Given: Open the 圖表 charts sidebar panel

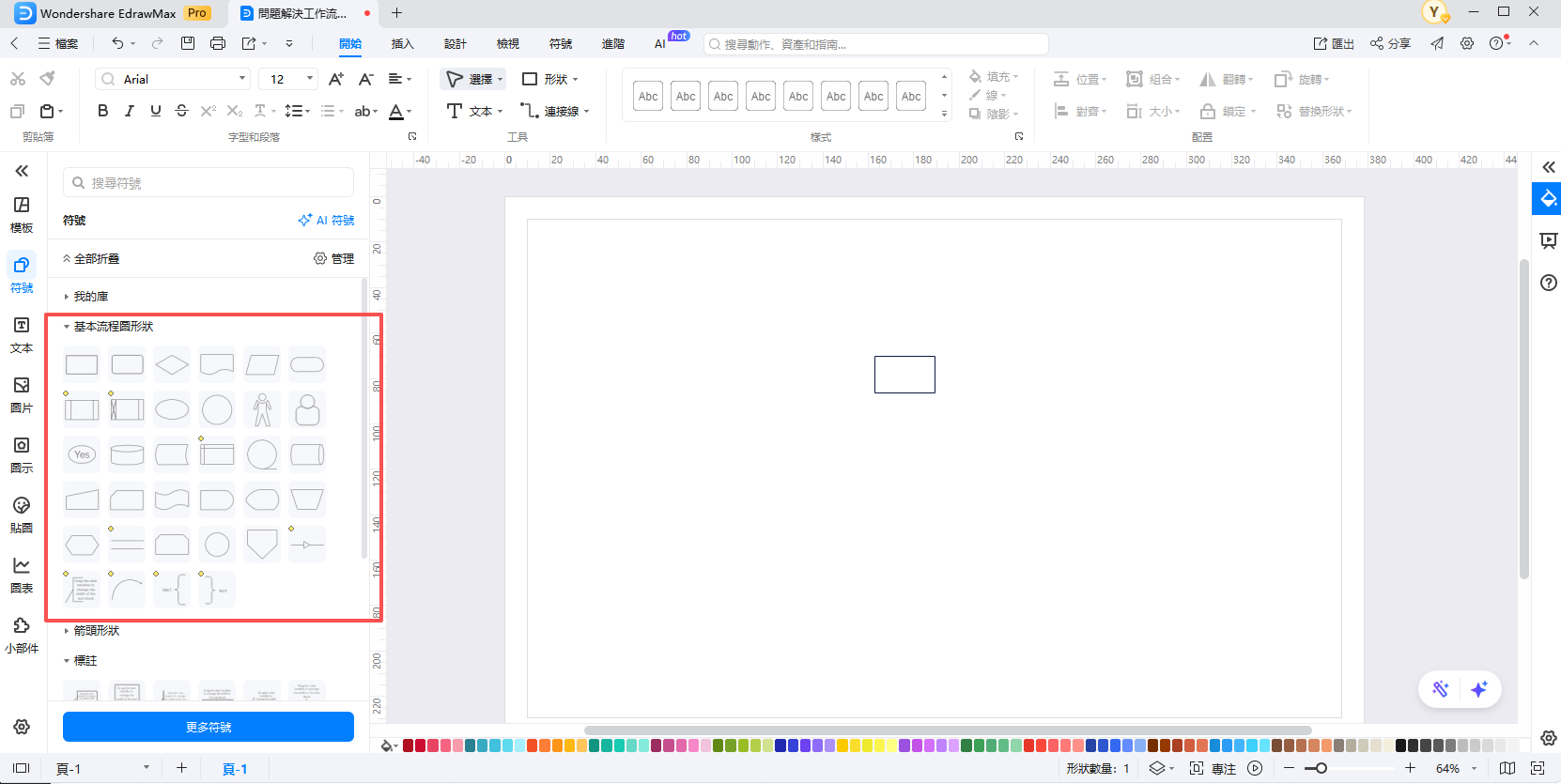Looking at the screenshot, I should click(x=21, y=575).
